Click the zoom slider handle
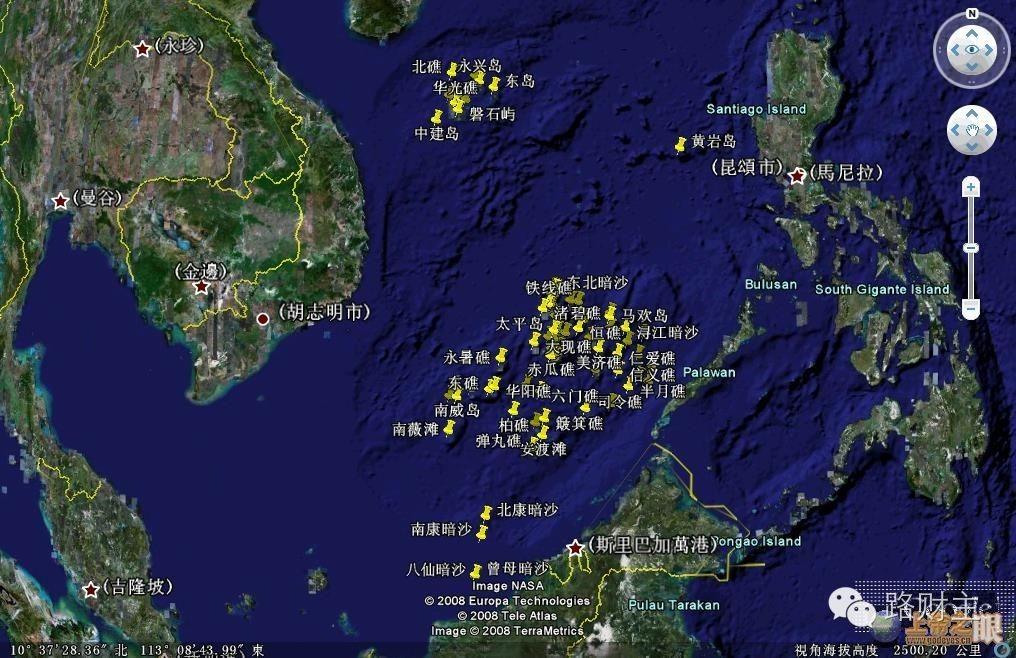Viewport: 1016px width, 658px height. tap(971, 248)
